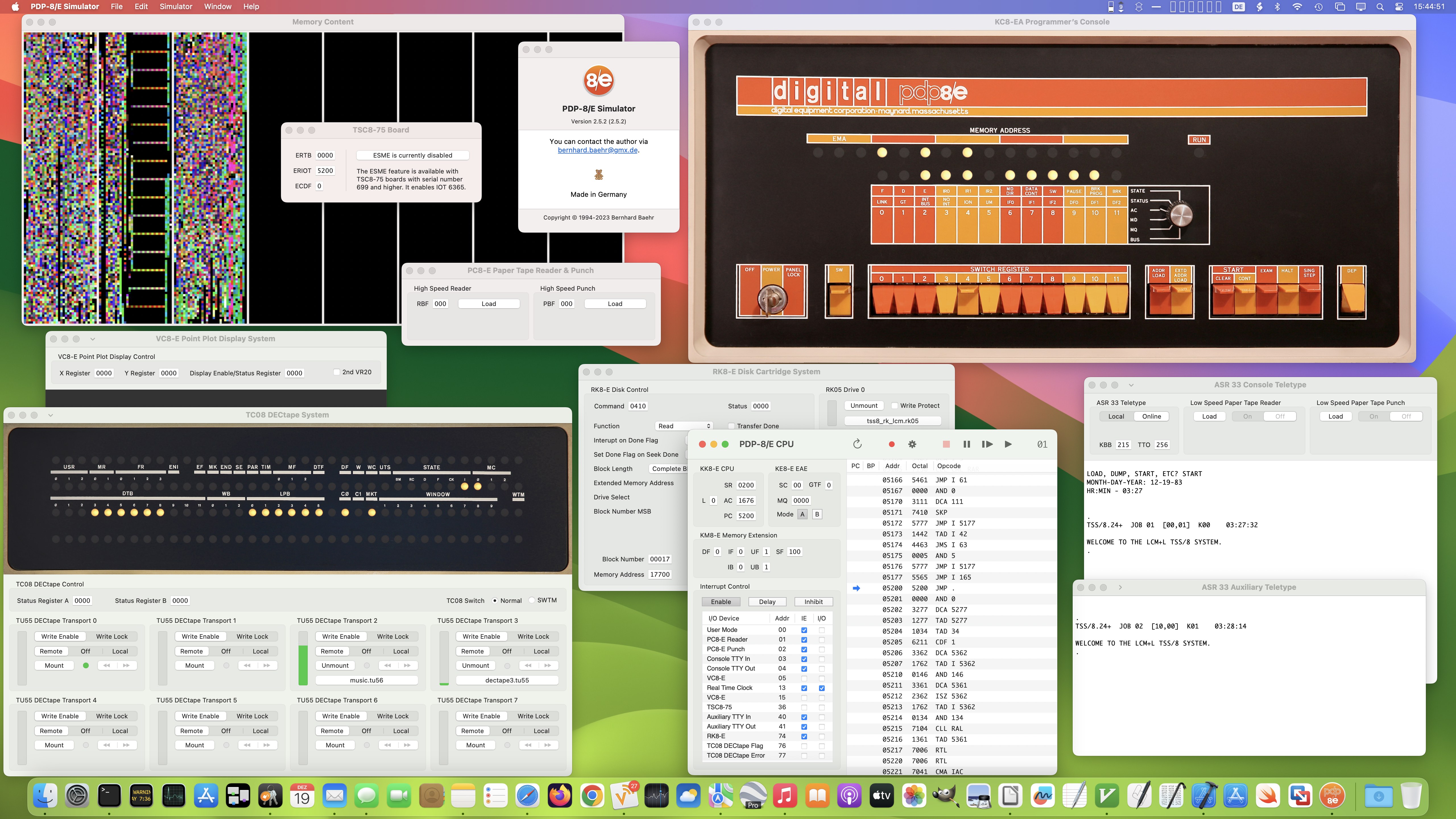Stop the CPU with the square icon
Viewport: 1456px width, 819px height.
coord(946,445)
